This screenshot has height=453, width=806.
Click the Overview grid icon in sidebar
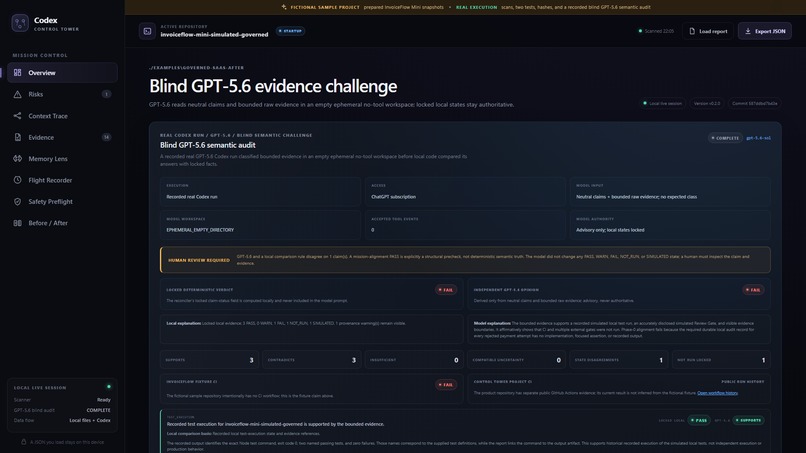(17, 73)
